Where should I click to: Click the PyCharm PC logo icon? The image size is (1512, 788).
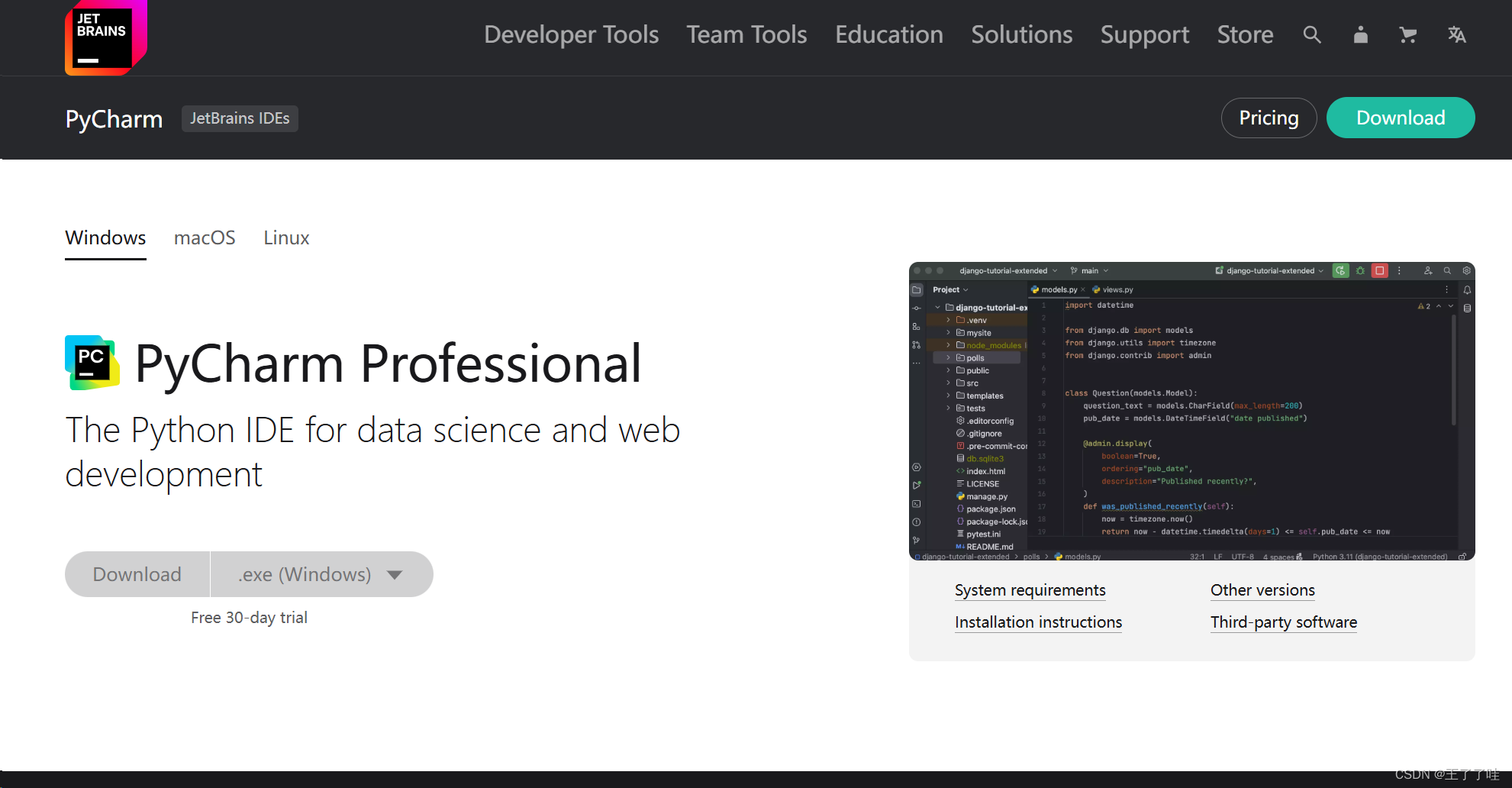[92, 363]
